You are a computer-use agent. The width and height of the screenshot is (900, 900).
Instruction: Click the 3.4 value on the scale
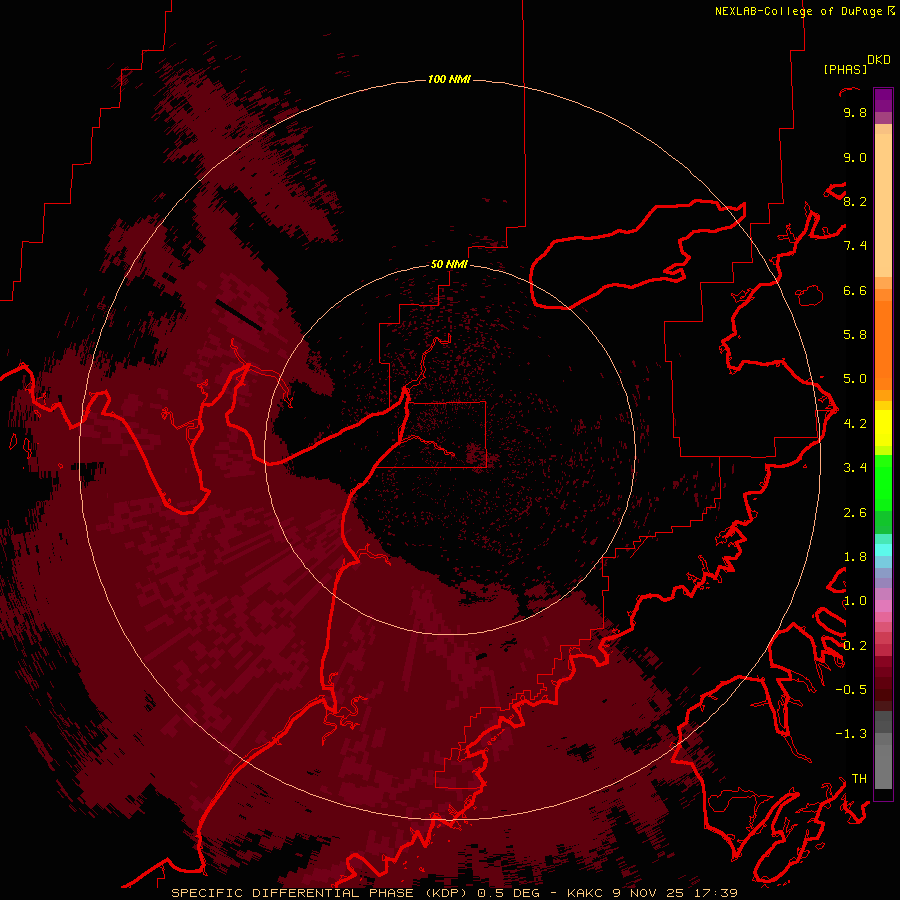[x=855, y=468]
